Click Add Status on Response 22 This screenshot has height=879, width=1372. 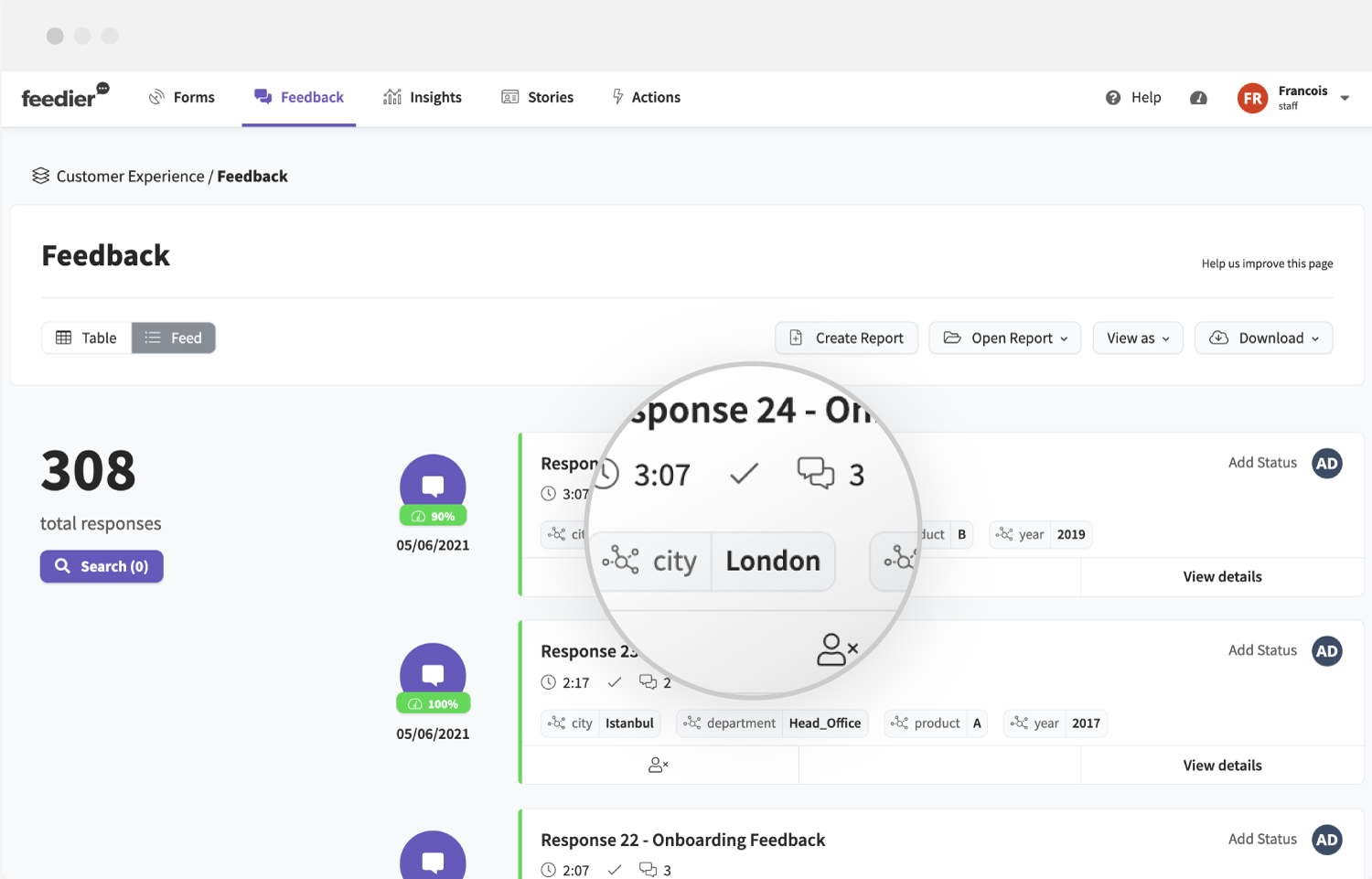(1262, 839)
